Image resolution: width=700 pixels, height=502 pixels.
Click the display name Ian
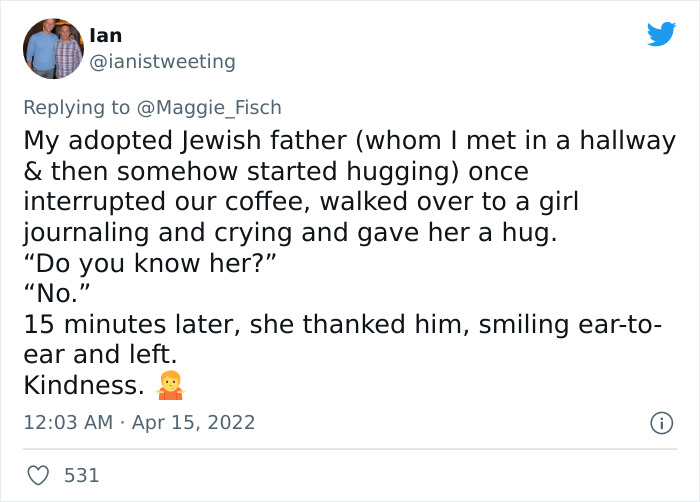pyautogui.click(x=106, y=35)
